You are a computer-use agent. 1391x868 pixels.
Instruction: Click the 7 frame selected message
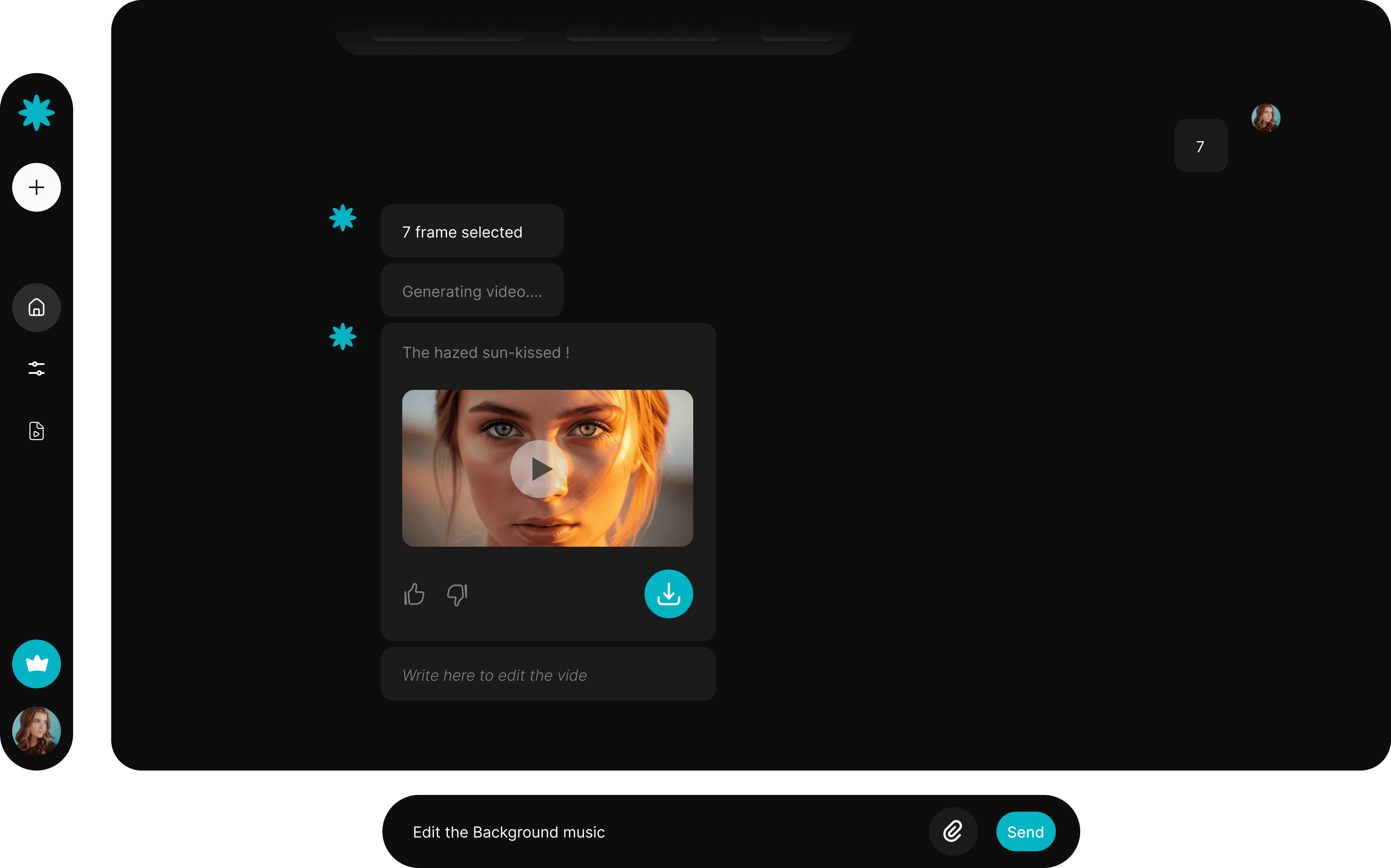click(472, 231)
